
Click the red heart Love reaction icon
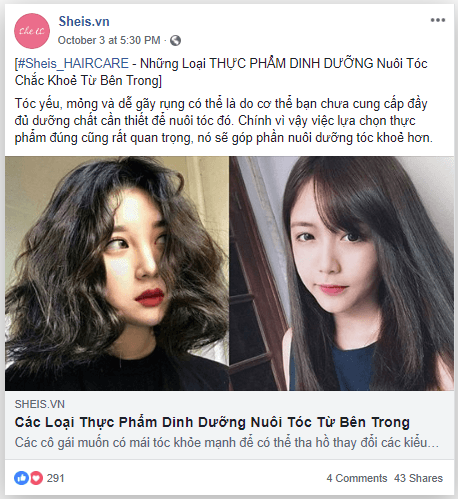(36, 478)
